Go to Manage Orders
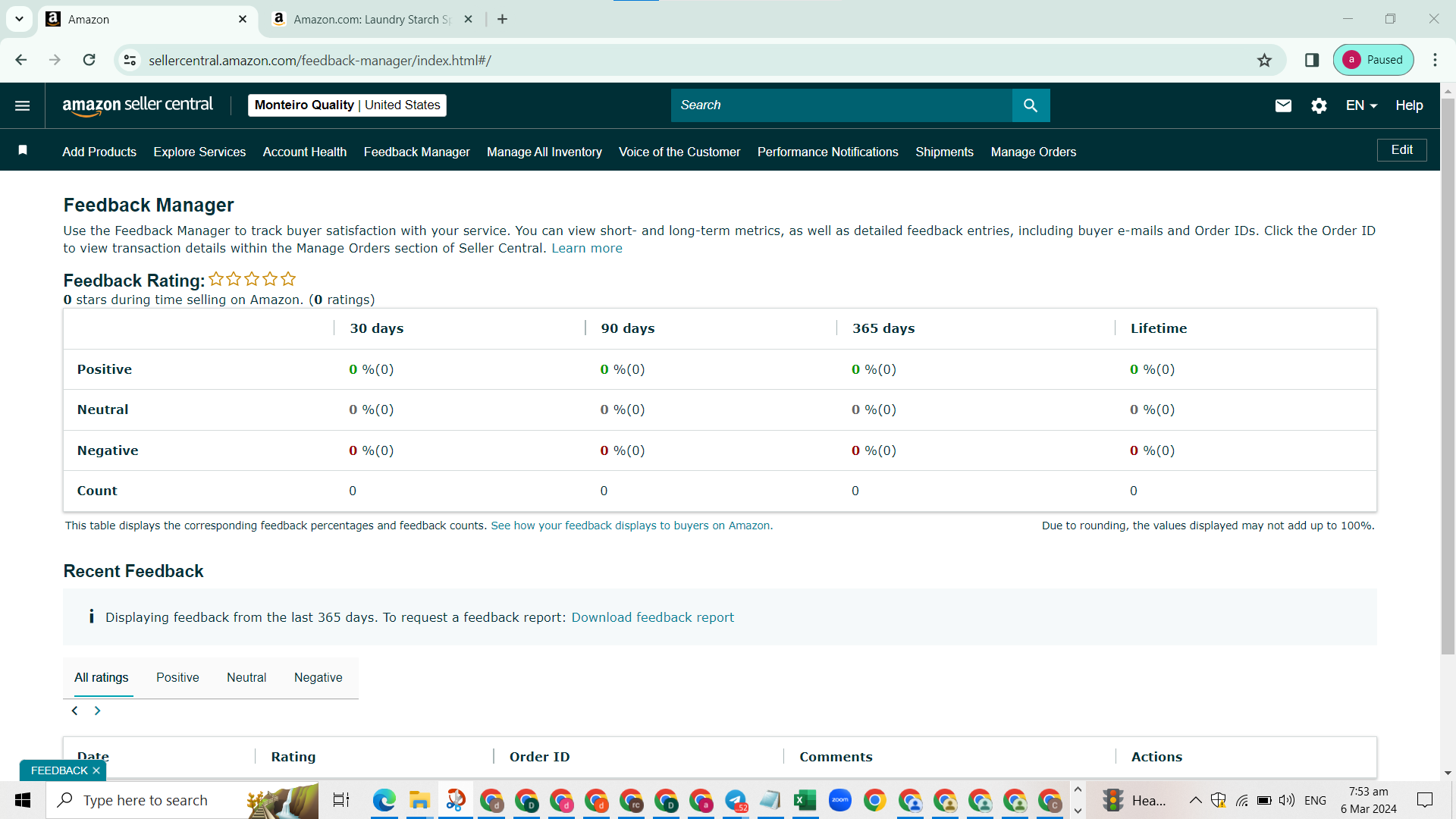This screenshot has height=819, width=1456. [x=1034, y=152]
